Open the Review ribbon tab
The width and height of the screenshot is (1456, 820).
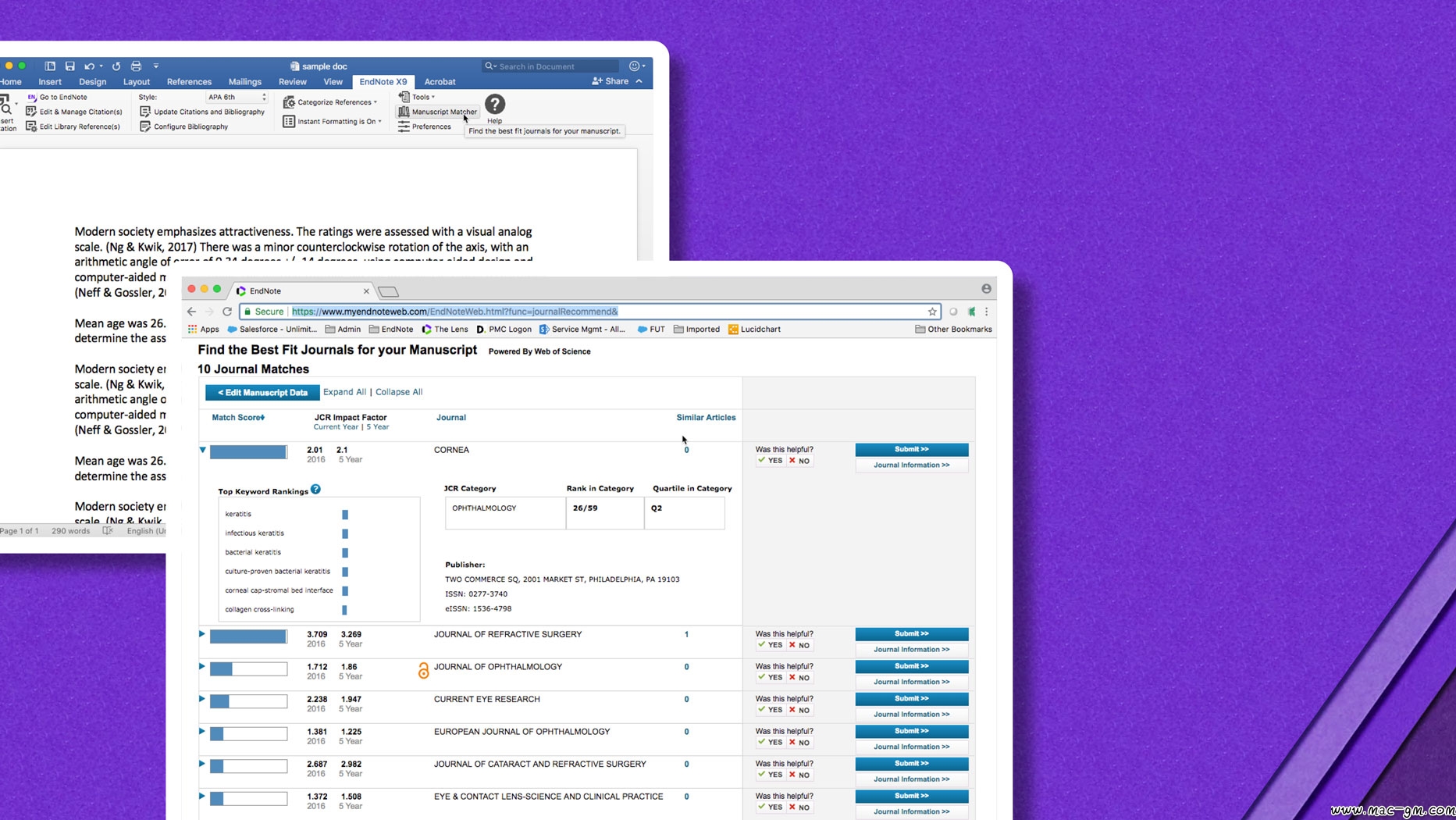click(x=293, y=82)
